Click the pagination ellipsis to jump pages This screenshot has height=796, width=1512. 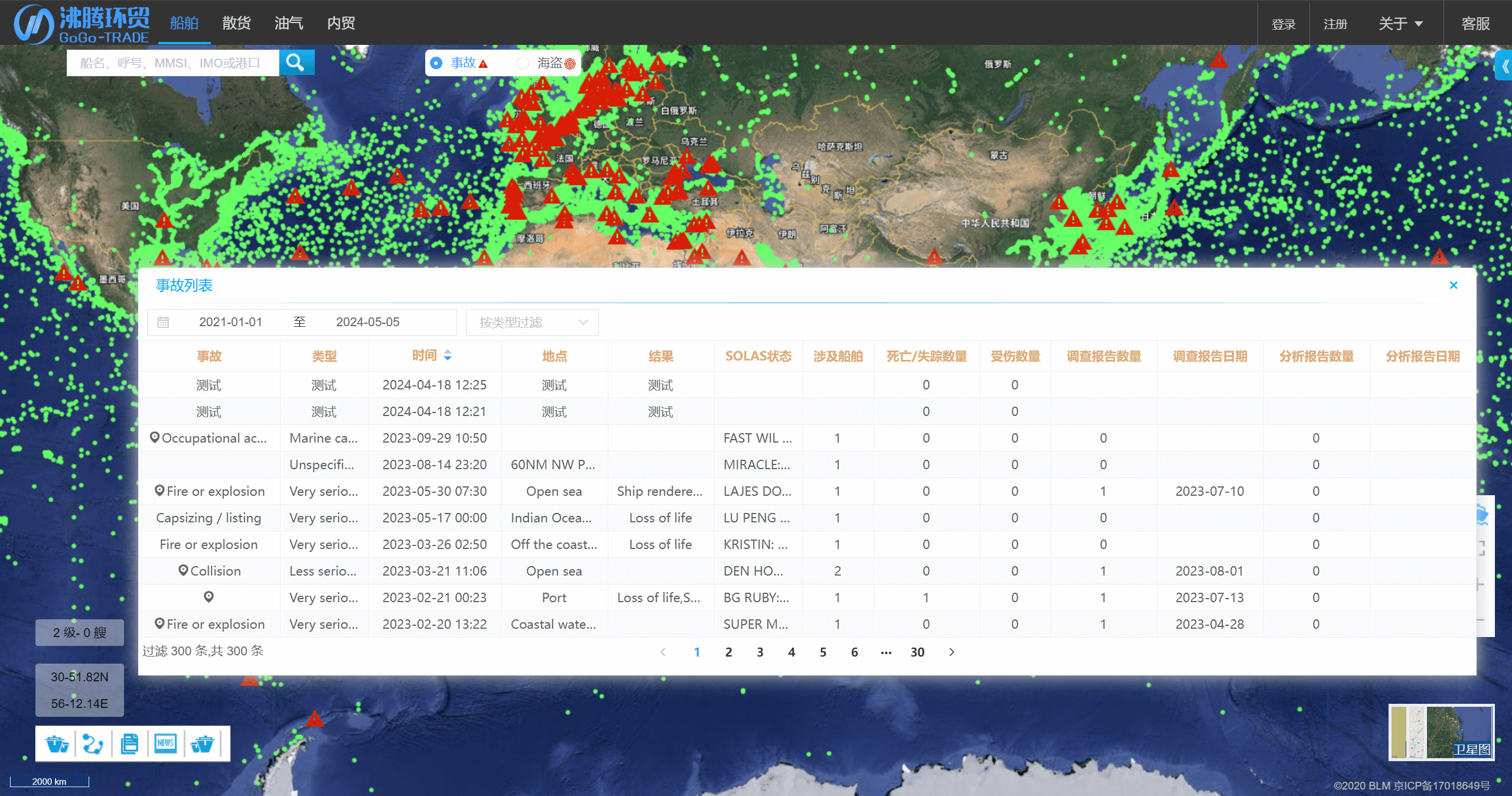[886, 652]
